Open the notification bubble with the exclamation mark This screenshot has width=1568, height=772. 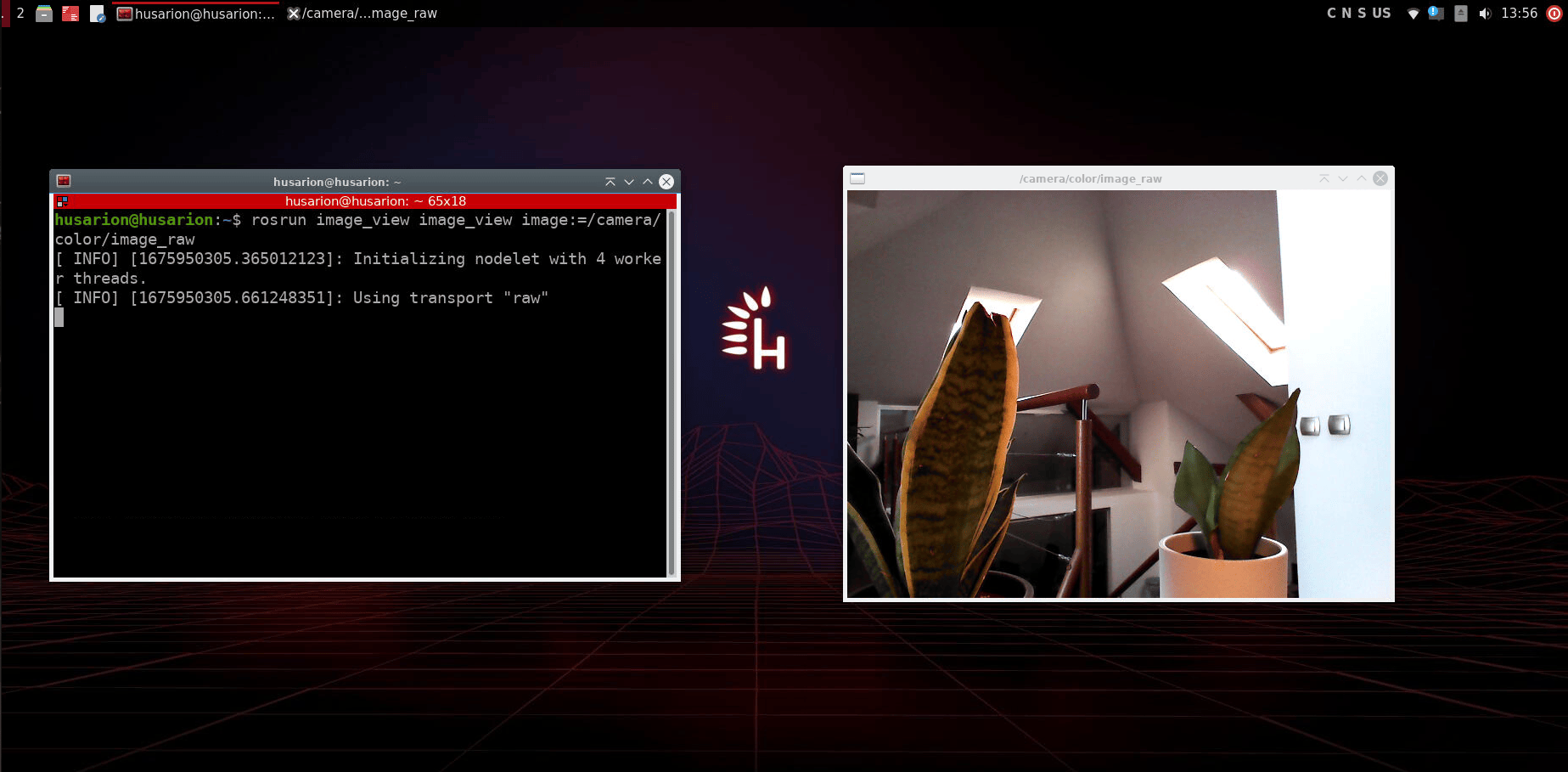tap(1436, 14)
